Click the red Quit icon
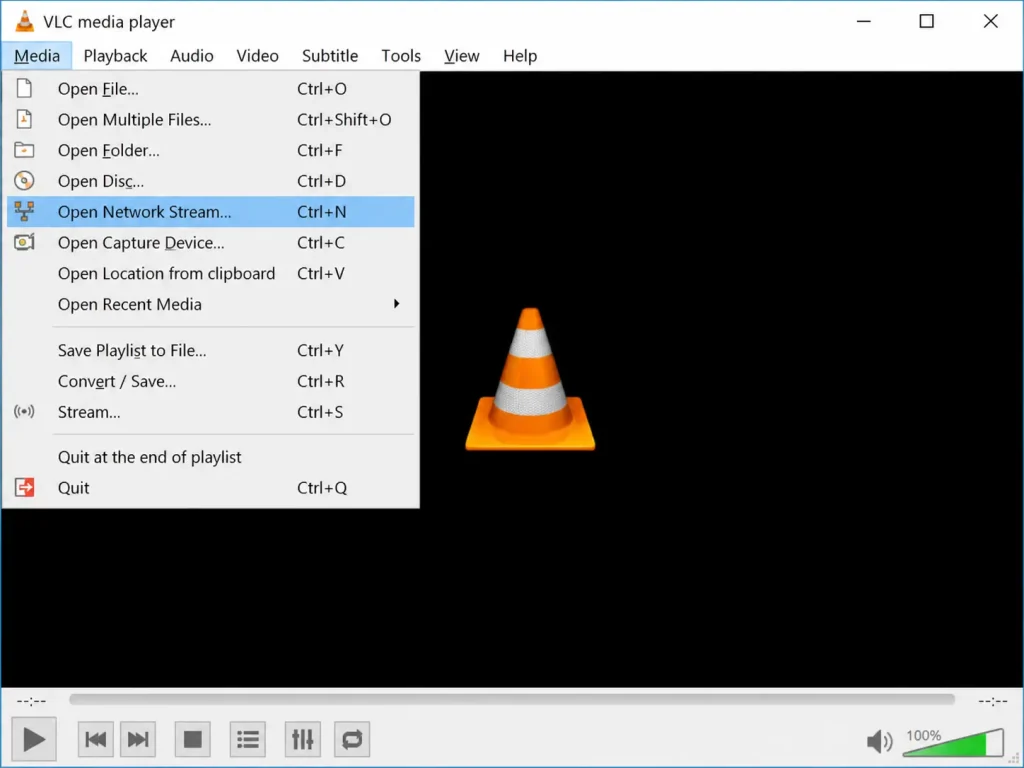The image size is (1024, 768). pos(24,487)
